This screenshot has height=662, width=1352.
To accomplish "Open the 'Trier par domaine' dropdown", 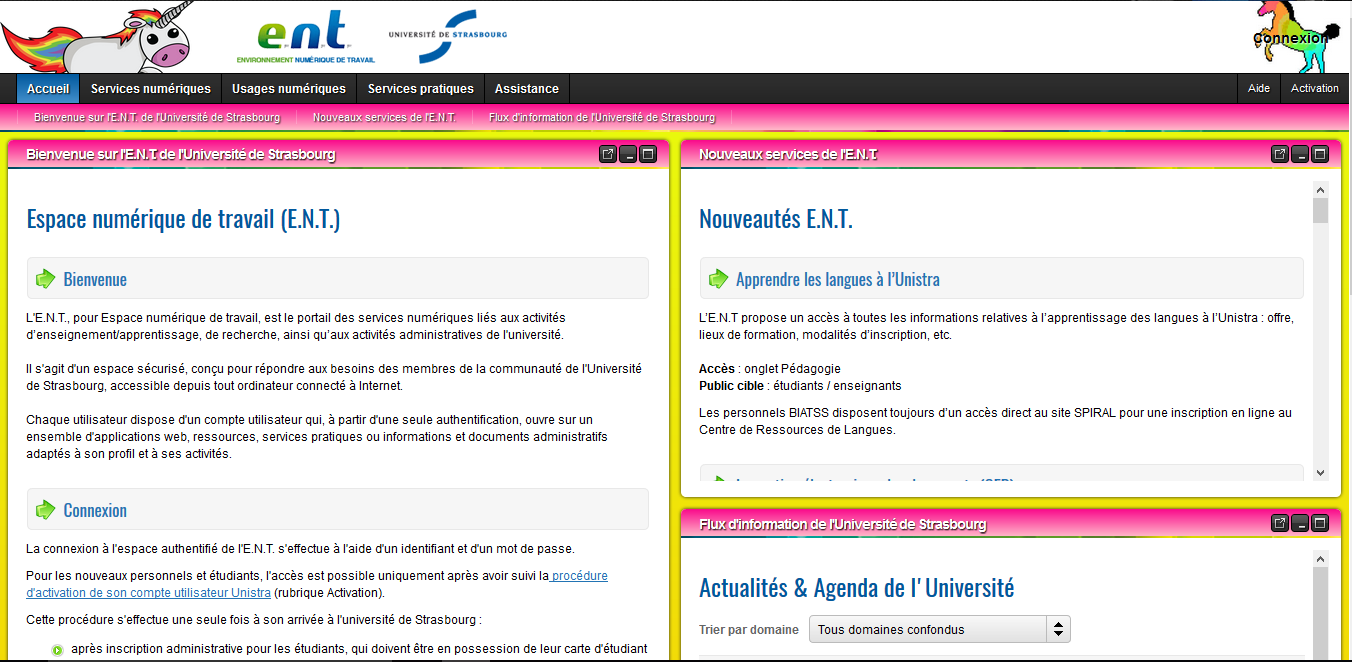I will (940, 629).
